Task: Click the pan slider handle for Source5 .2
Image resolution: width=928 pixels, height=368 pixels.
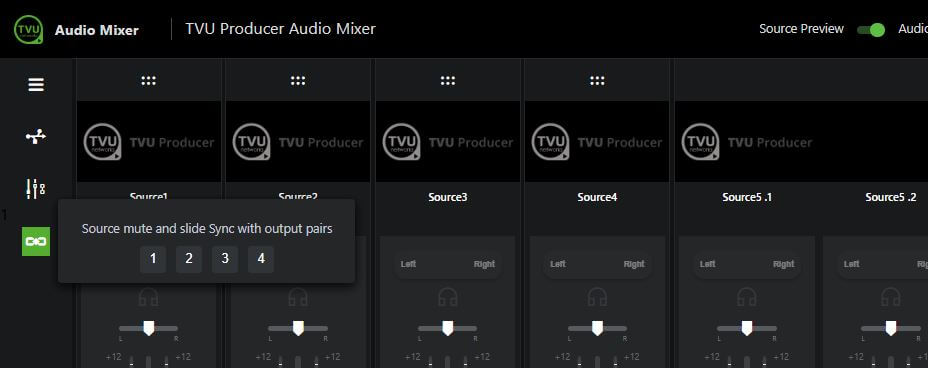Action: [891, 328]
